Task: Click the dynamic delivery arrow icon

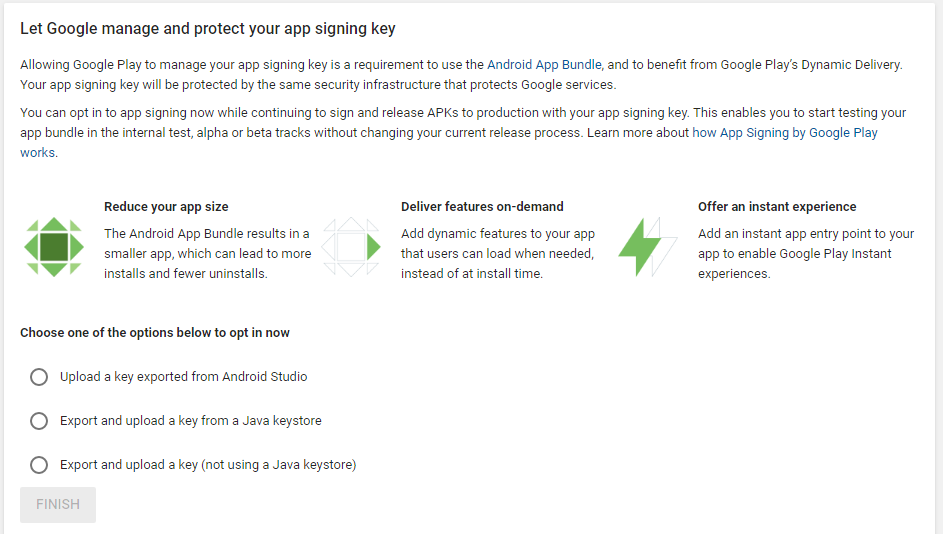Action: [x=351, y=247]
